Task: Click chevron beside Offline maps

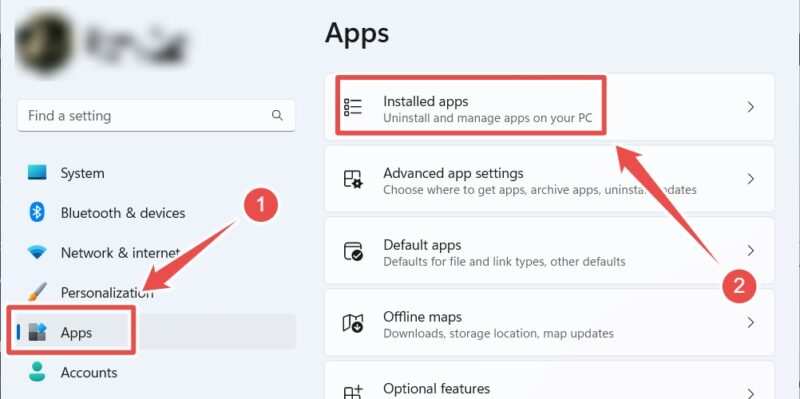Action: coord(751,322)
